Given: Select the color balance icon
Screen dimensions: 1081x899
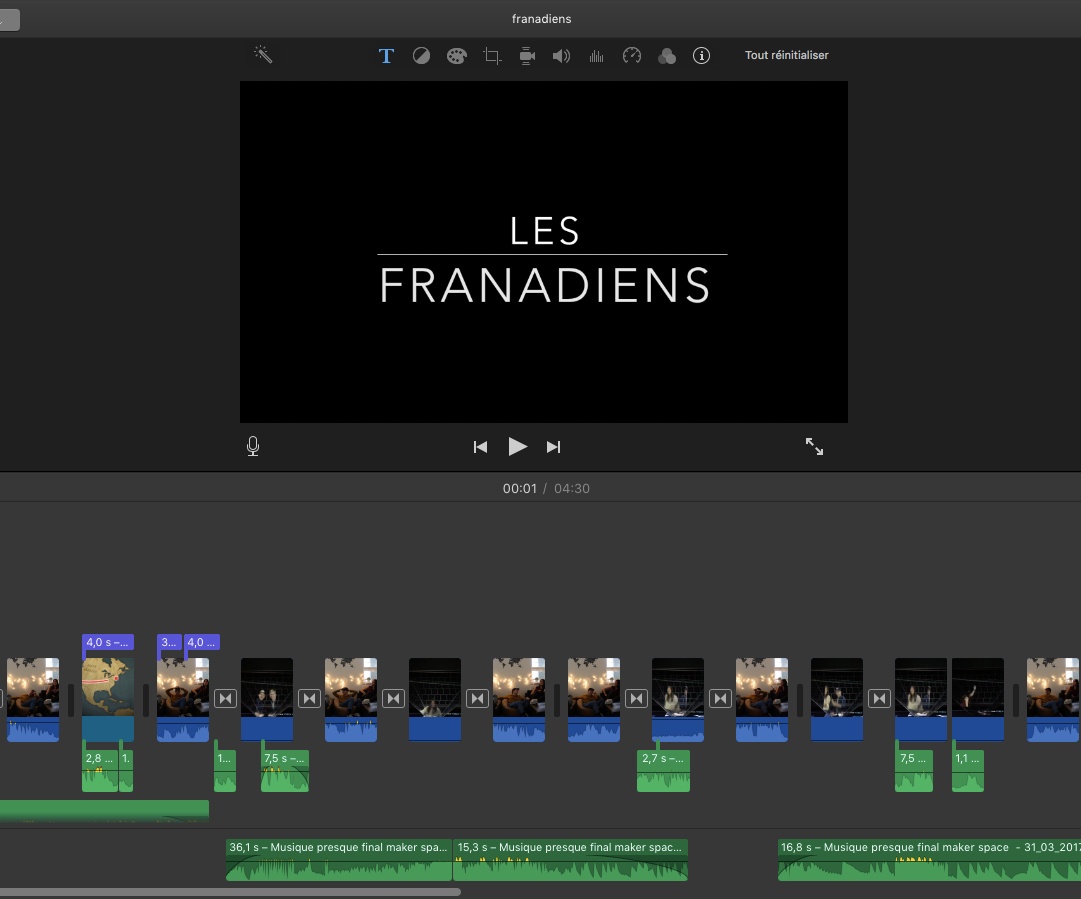Looking at the screenshot, I should pyautogui.click(x=421, y=55).
